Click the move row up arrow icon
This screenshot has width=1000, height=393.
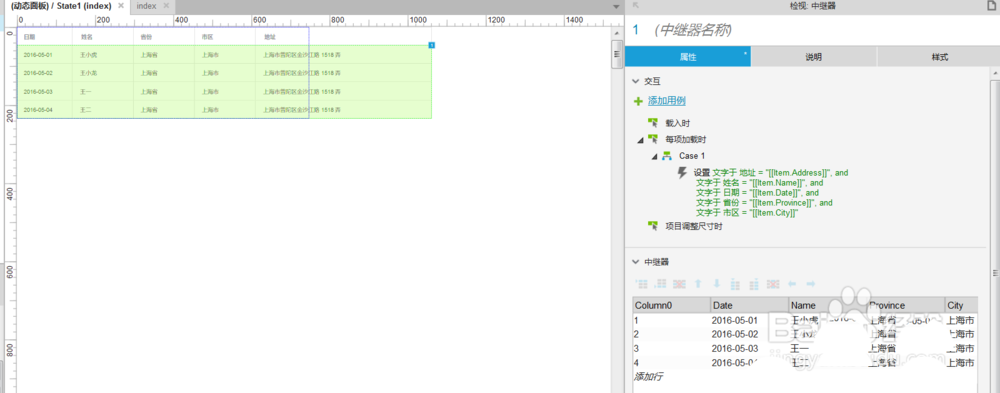pyautogui.click(x=698, y=283)
